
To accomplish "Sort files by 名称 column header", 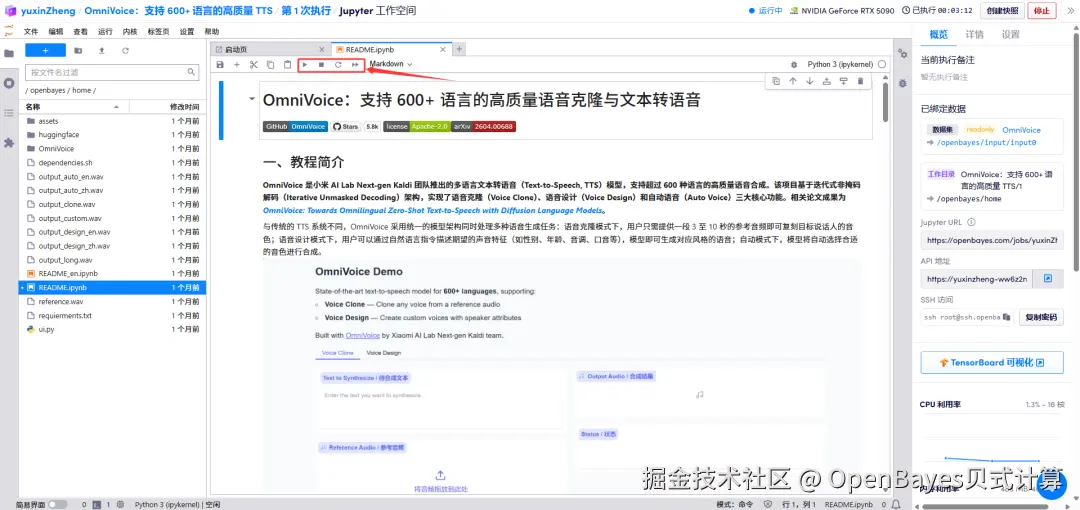I will tap(75, 107).
